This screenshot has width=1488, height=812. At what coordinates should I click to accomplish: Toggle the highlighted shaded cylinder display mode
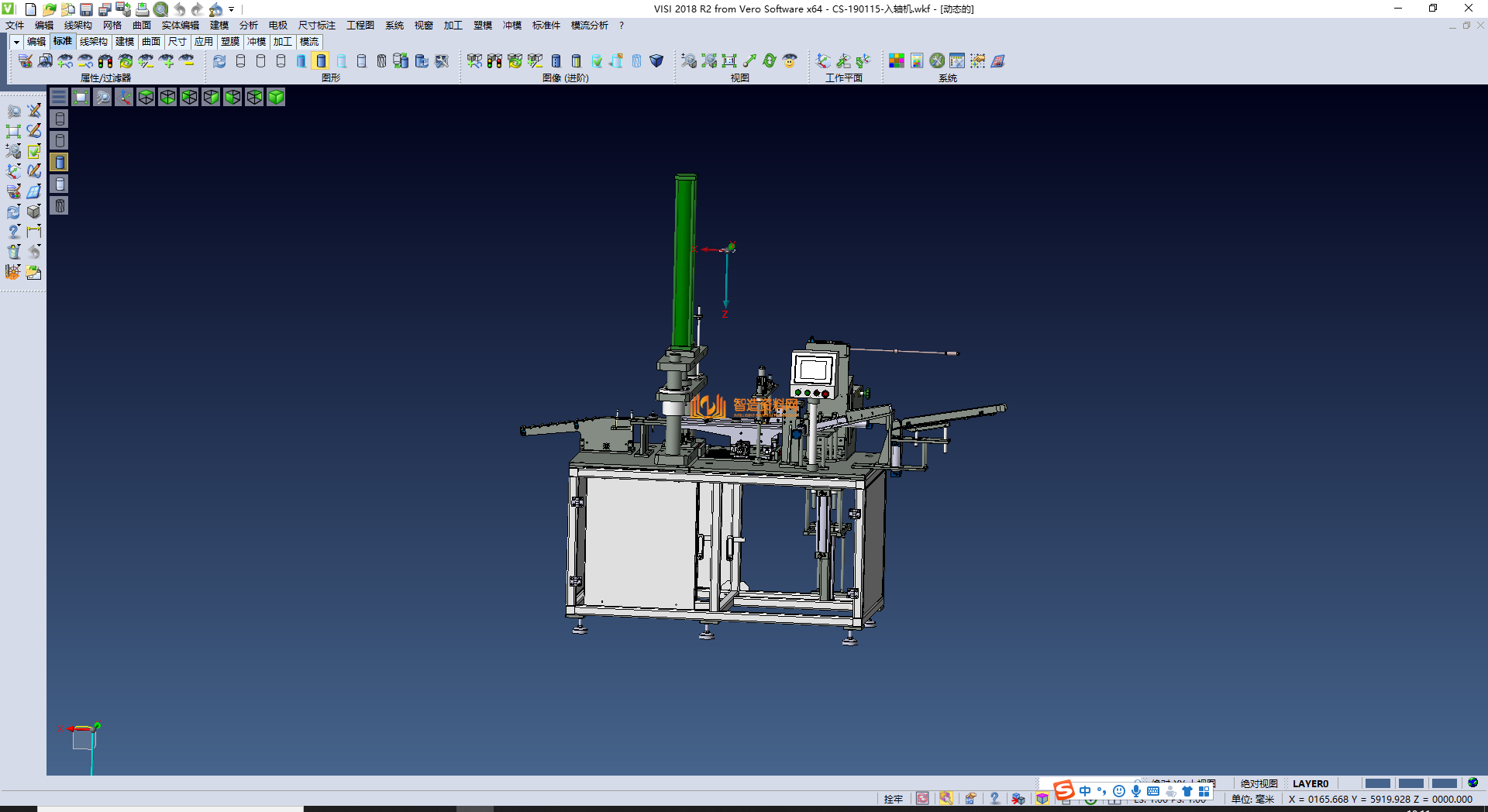(321, 60)
